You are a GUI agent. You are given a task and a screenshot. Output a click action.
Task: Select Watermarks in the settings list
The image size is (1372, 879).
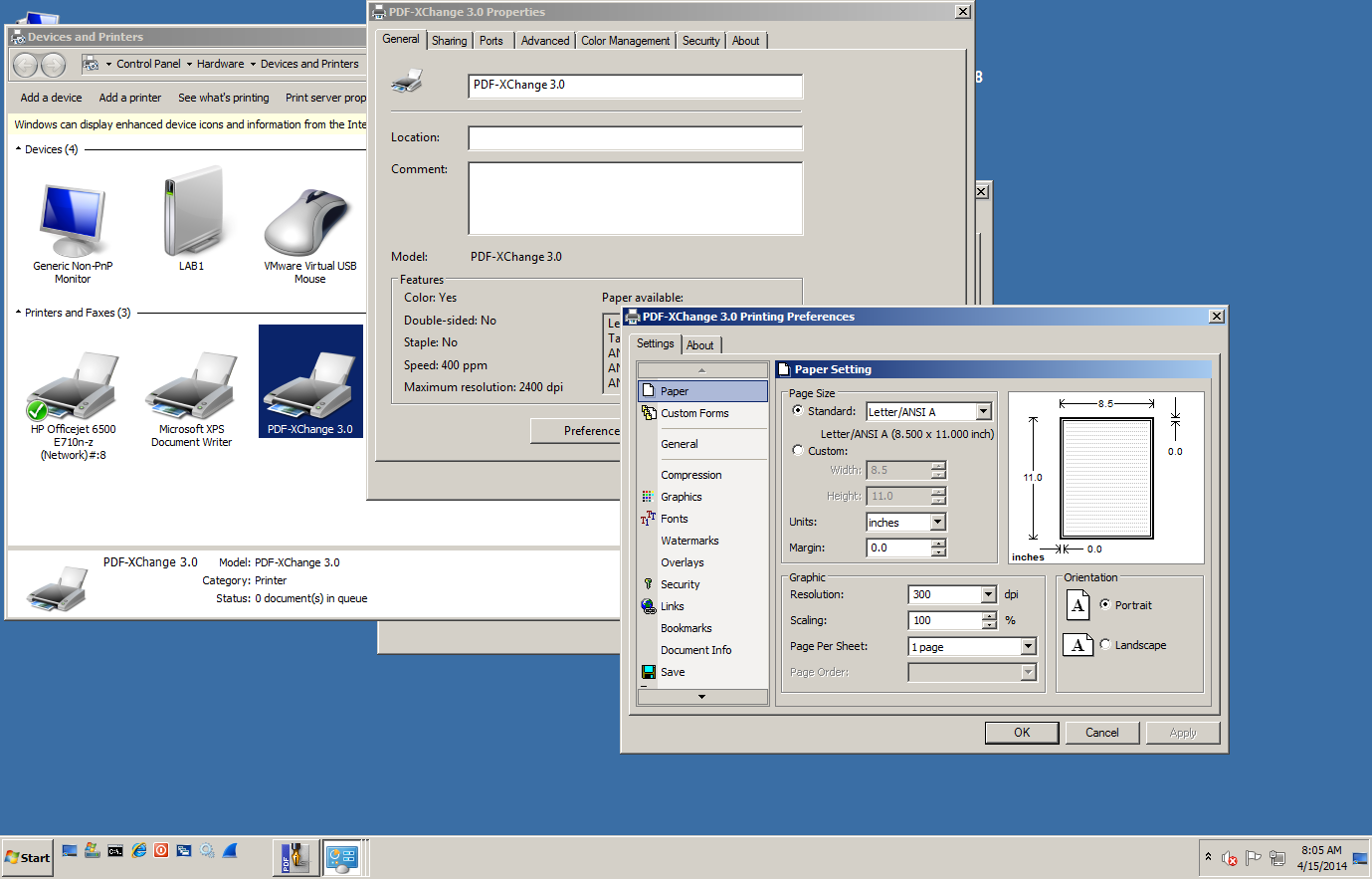point(689,541)
